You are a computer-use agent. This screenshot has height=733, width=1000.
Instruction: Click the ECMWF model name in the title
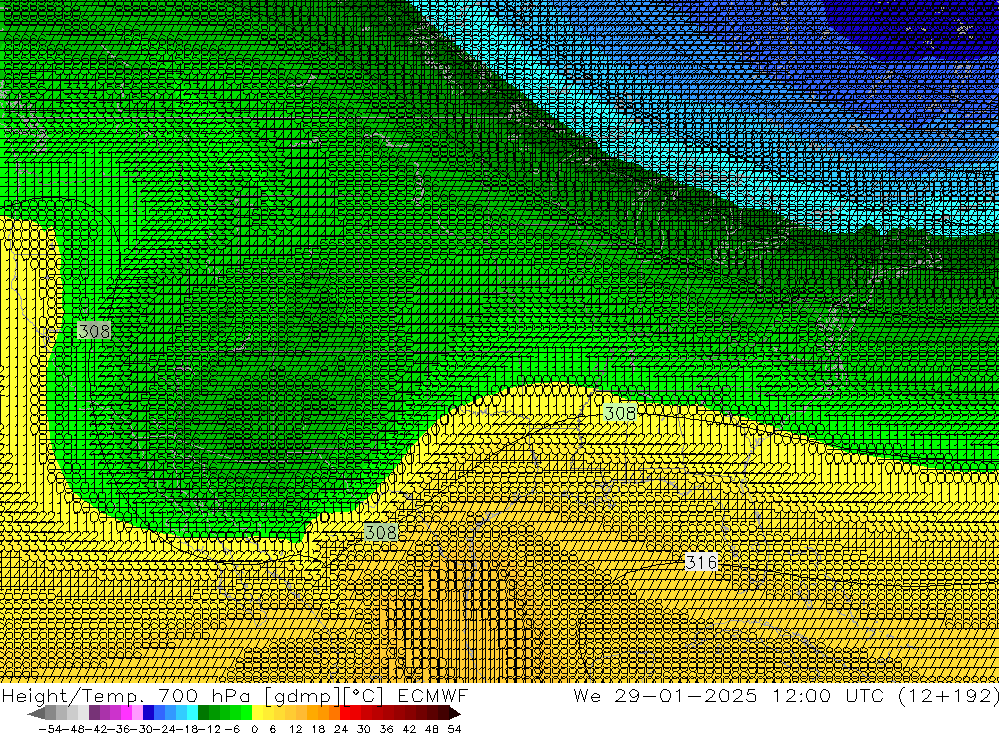tap(432, 695)
